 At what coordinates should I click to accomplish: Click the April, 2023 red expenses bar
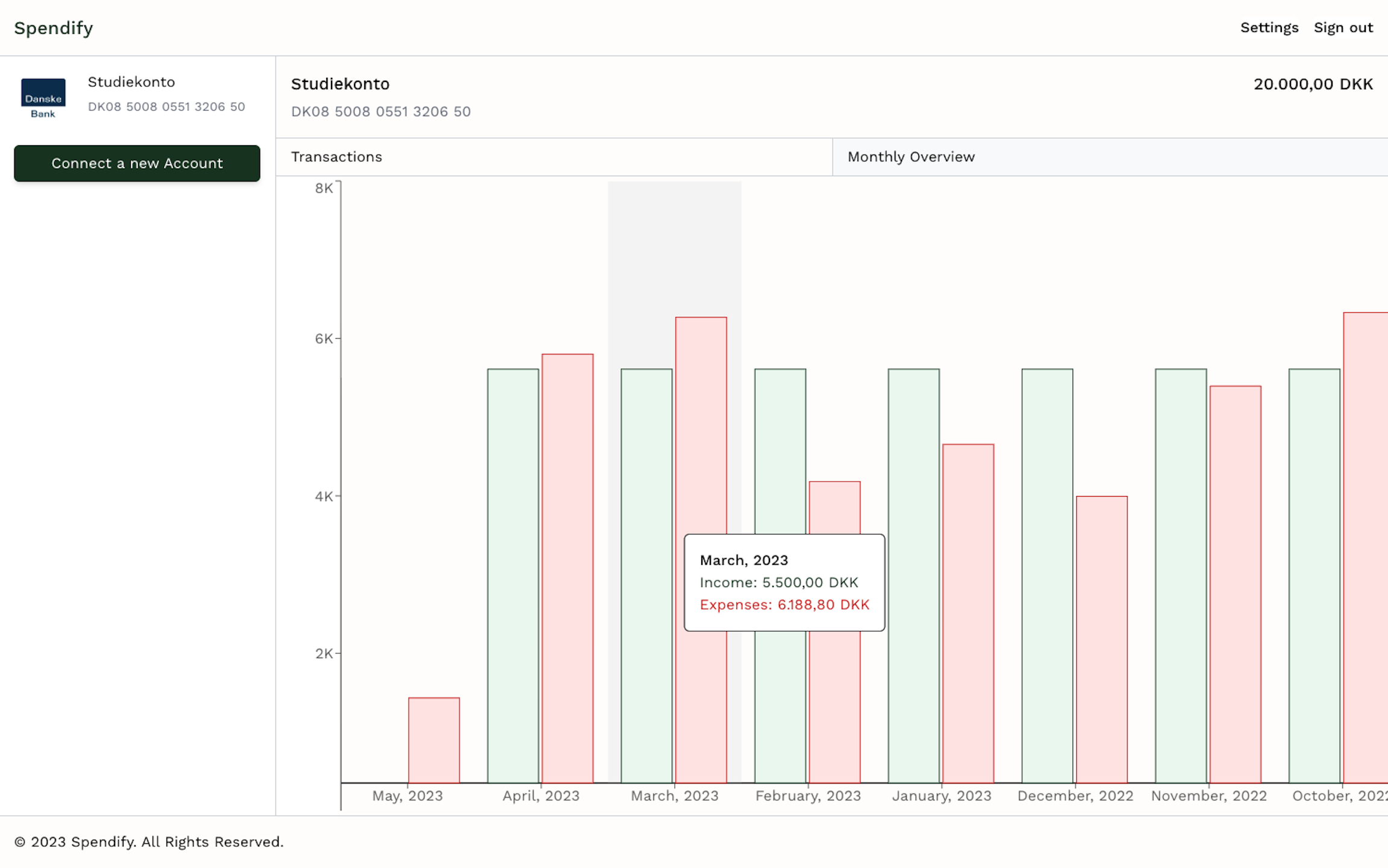pyautogui.click(x=567, y=568)
